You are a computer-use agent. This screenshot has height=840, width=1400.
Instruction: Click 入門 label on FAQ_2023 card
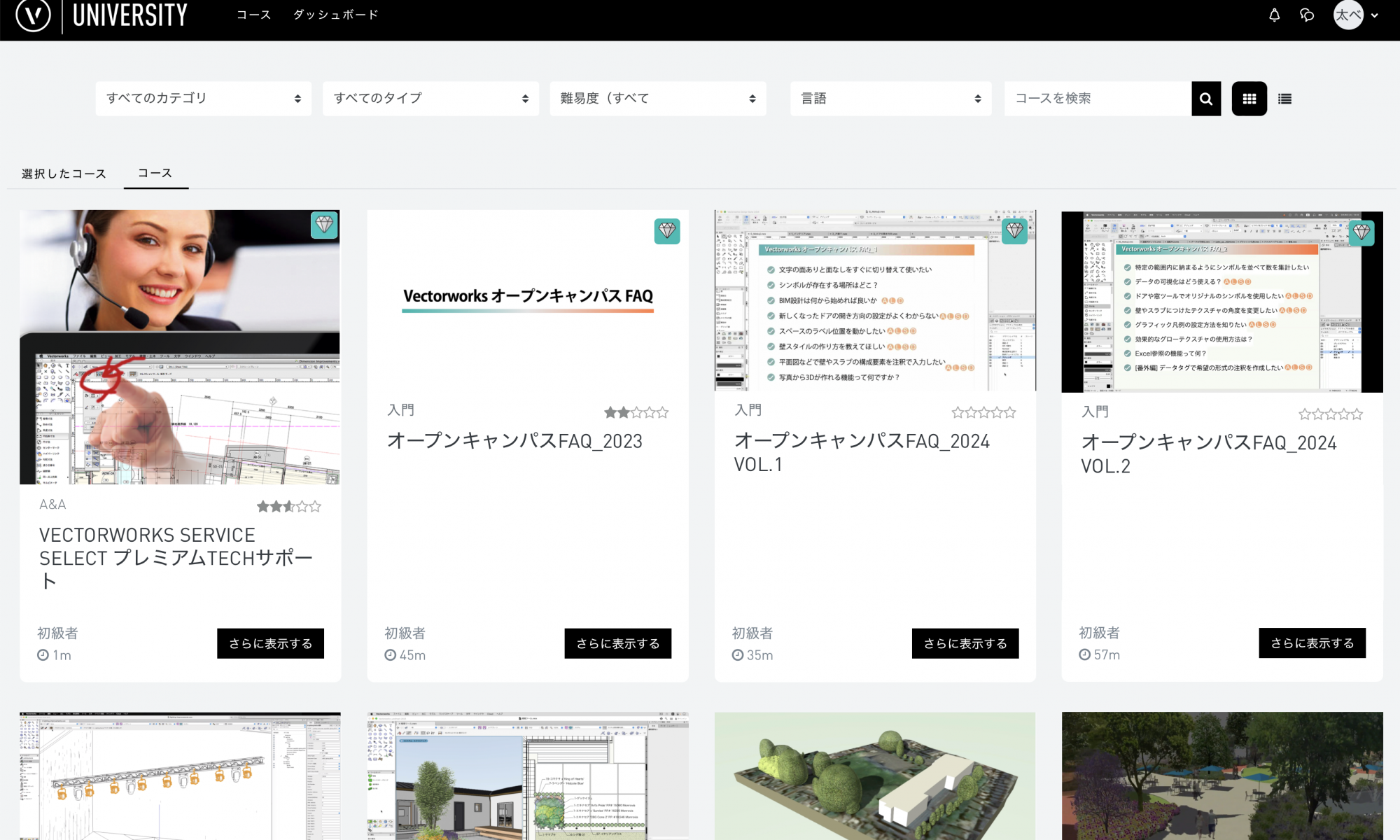coord(401,409)
